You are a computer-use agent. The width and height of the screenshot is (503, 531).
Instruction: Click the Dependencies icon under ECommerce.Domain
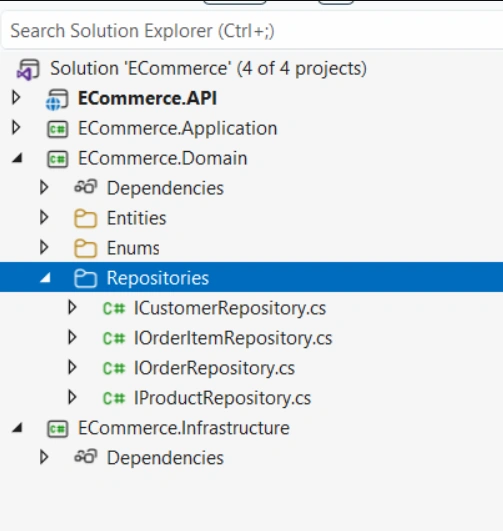pos(86,187)
